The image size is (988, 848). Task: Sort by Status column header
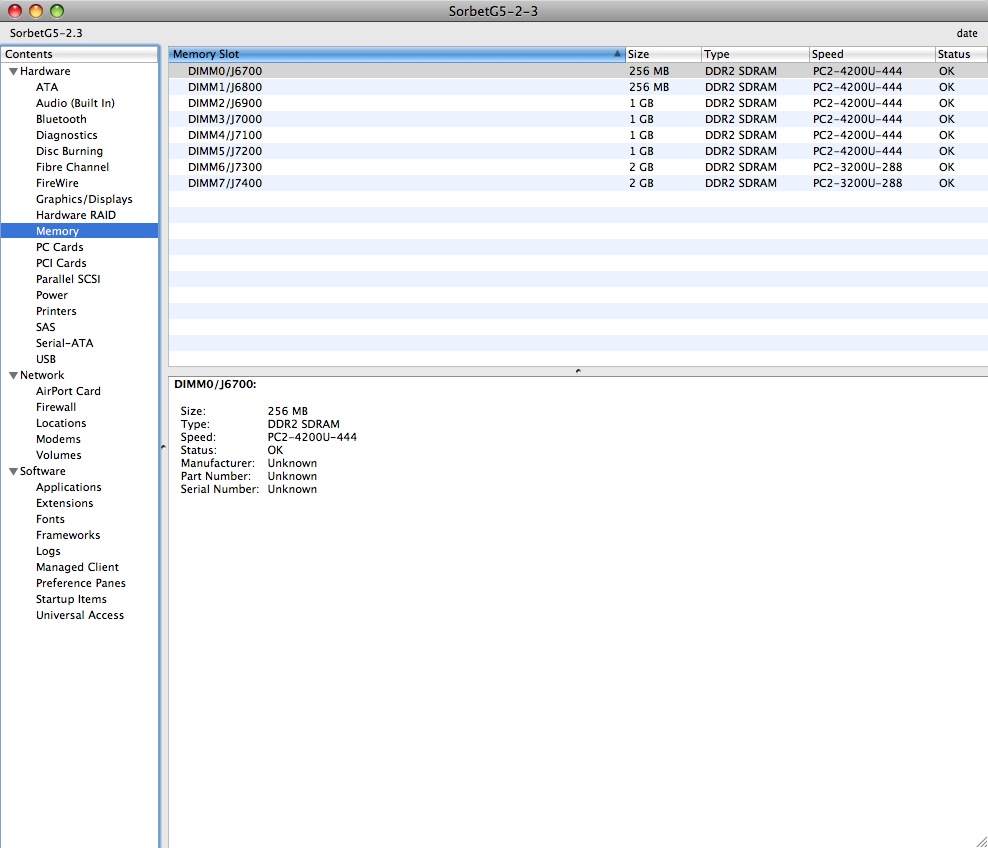(x=961, y=54)
